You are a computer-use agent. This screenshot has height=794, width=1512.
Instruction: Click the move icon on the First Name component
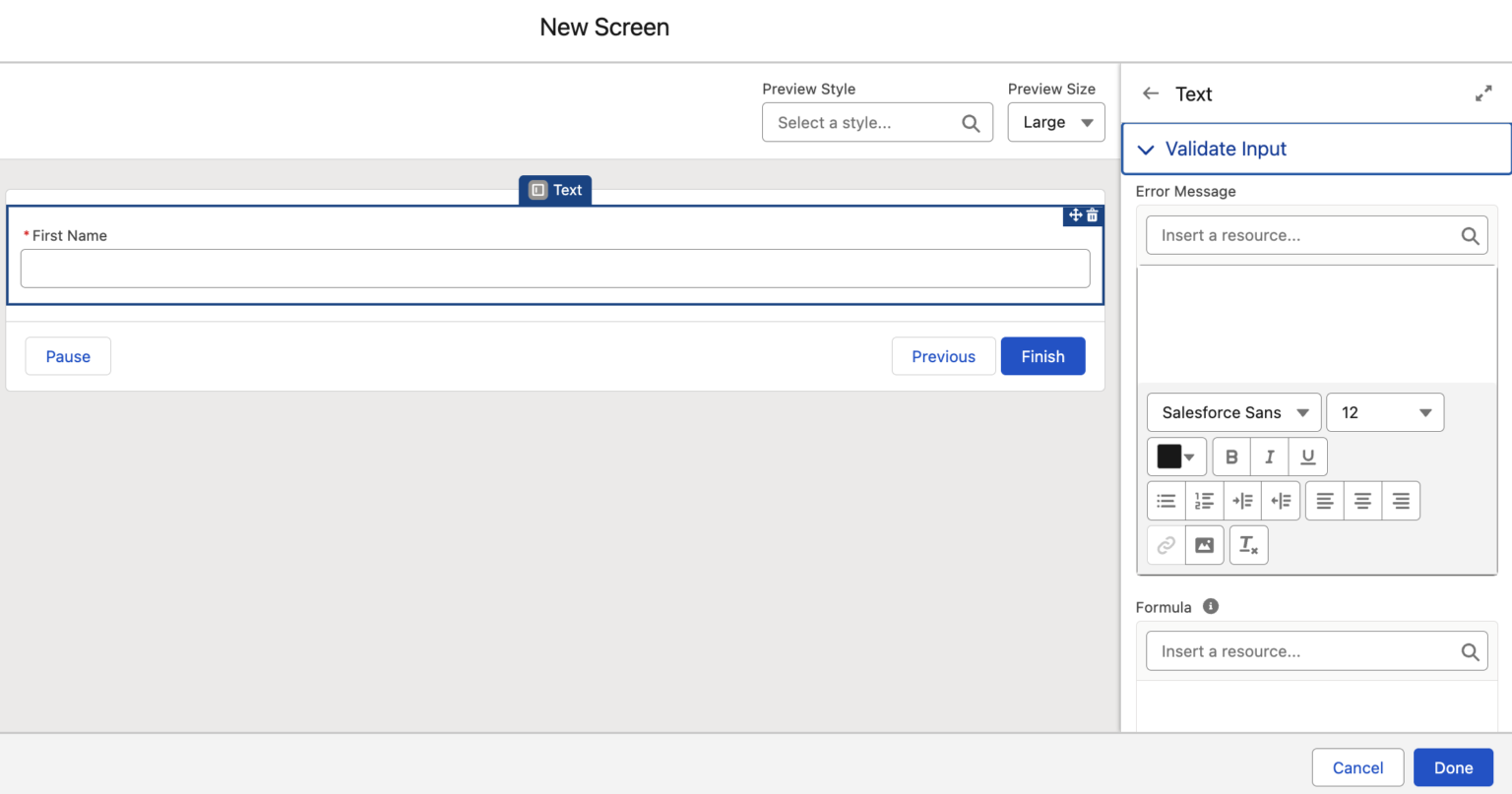click(x=1074, y=214)
